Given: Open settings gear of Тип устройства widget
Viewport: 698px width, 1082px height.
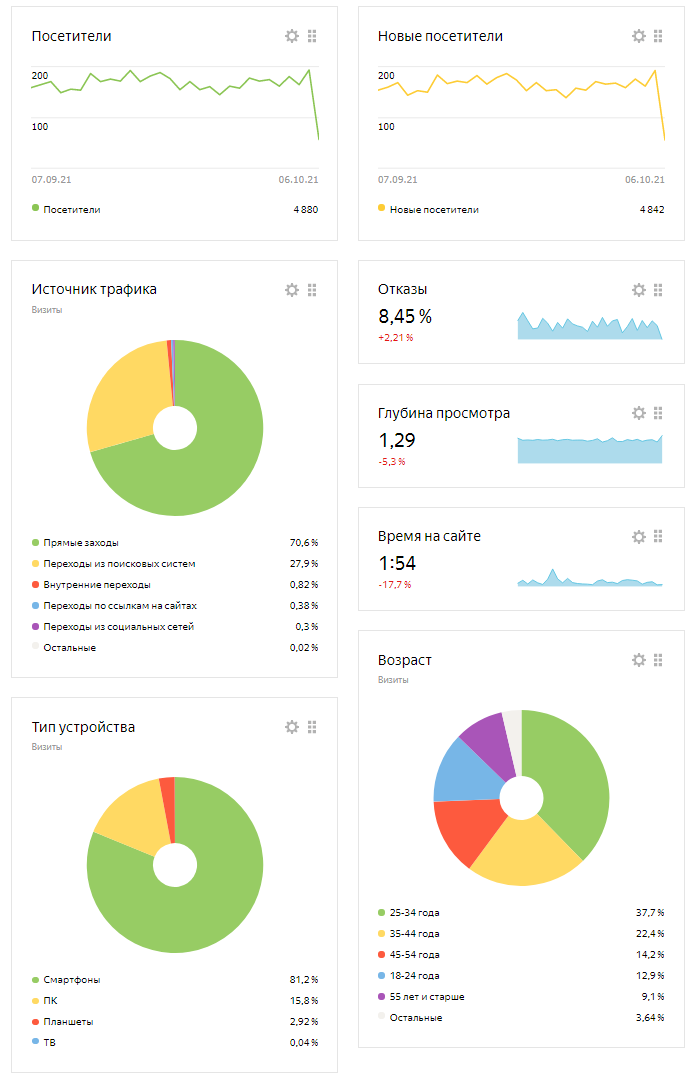Looking at the screenshot, I should tap(292, 727).
